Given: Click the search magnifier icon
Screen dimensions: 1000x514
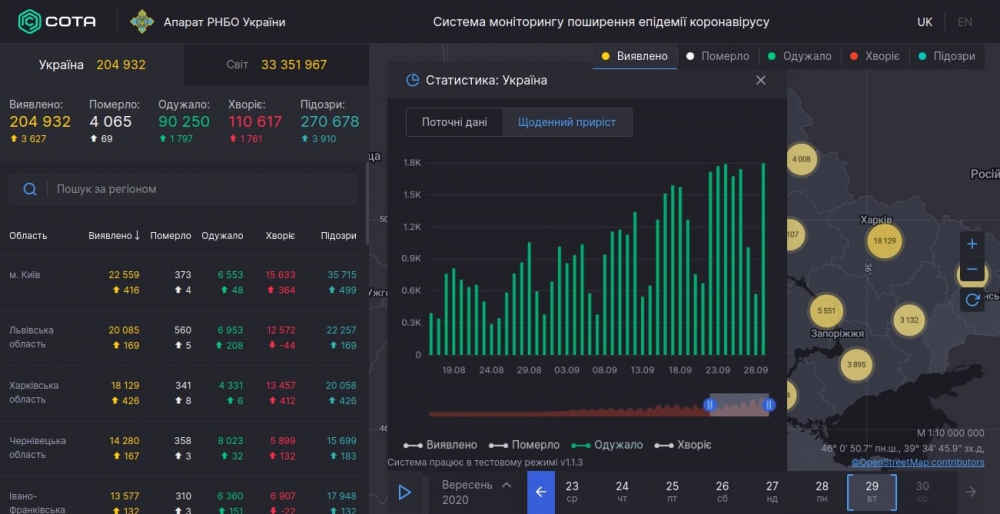Looking at the screenshot, I should (30, 189).
